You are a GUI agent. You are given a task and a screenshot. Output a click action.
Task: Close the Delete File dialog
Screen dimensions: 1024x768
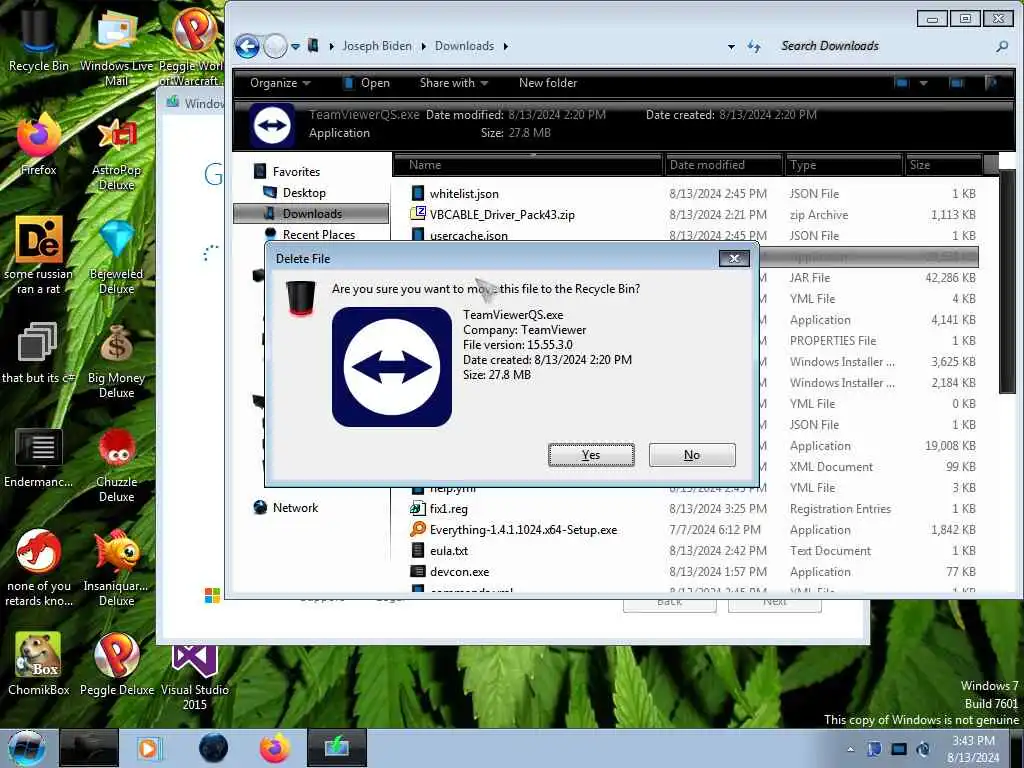click(x=734, y=259)
